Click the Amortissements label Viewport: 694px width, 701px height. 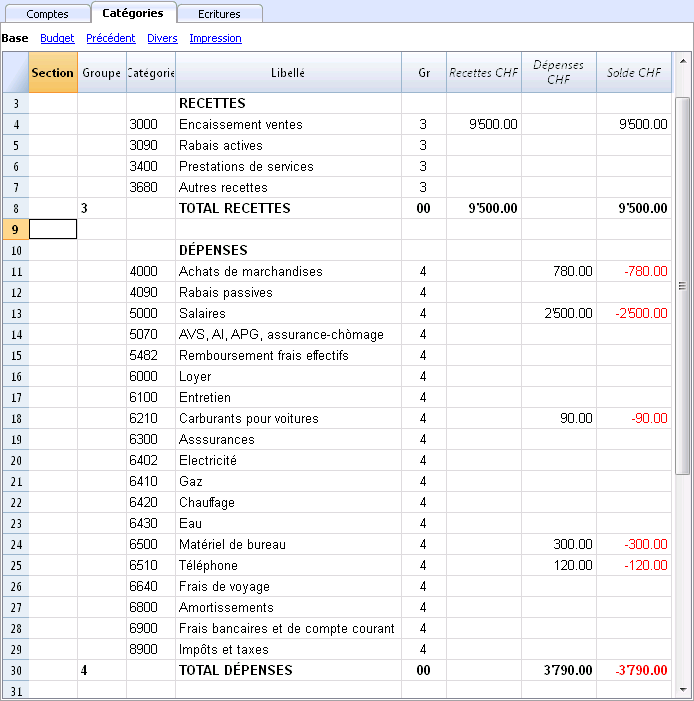226,608
